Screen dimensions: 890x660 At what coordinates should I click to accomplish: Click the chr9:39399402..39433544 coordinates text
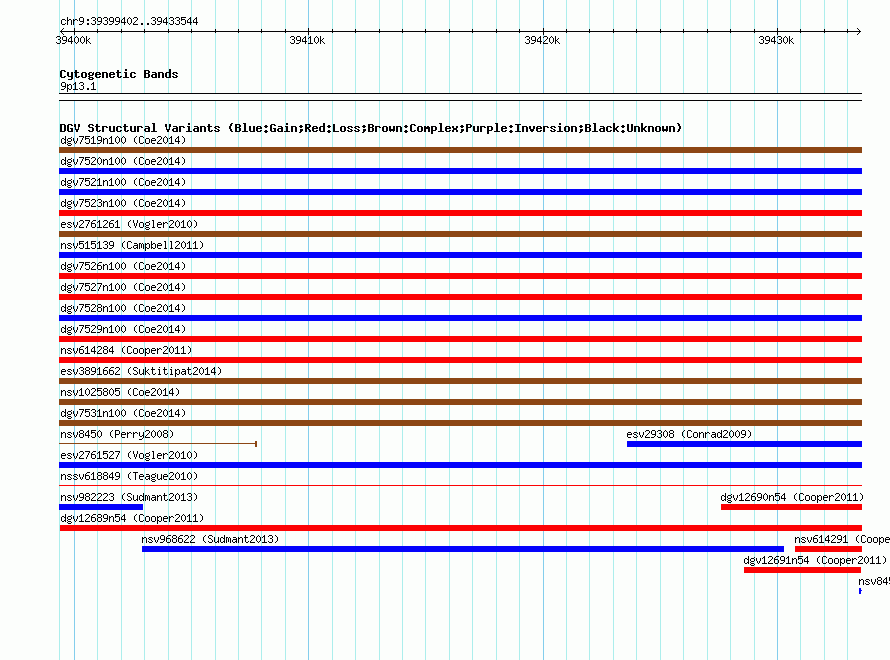[129, 21]
